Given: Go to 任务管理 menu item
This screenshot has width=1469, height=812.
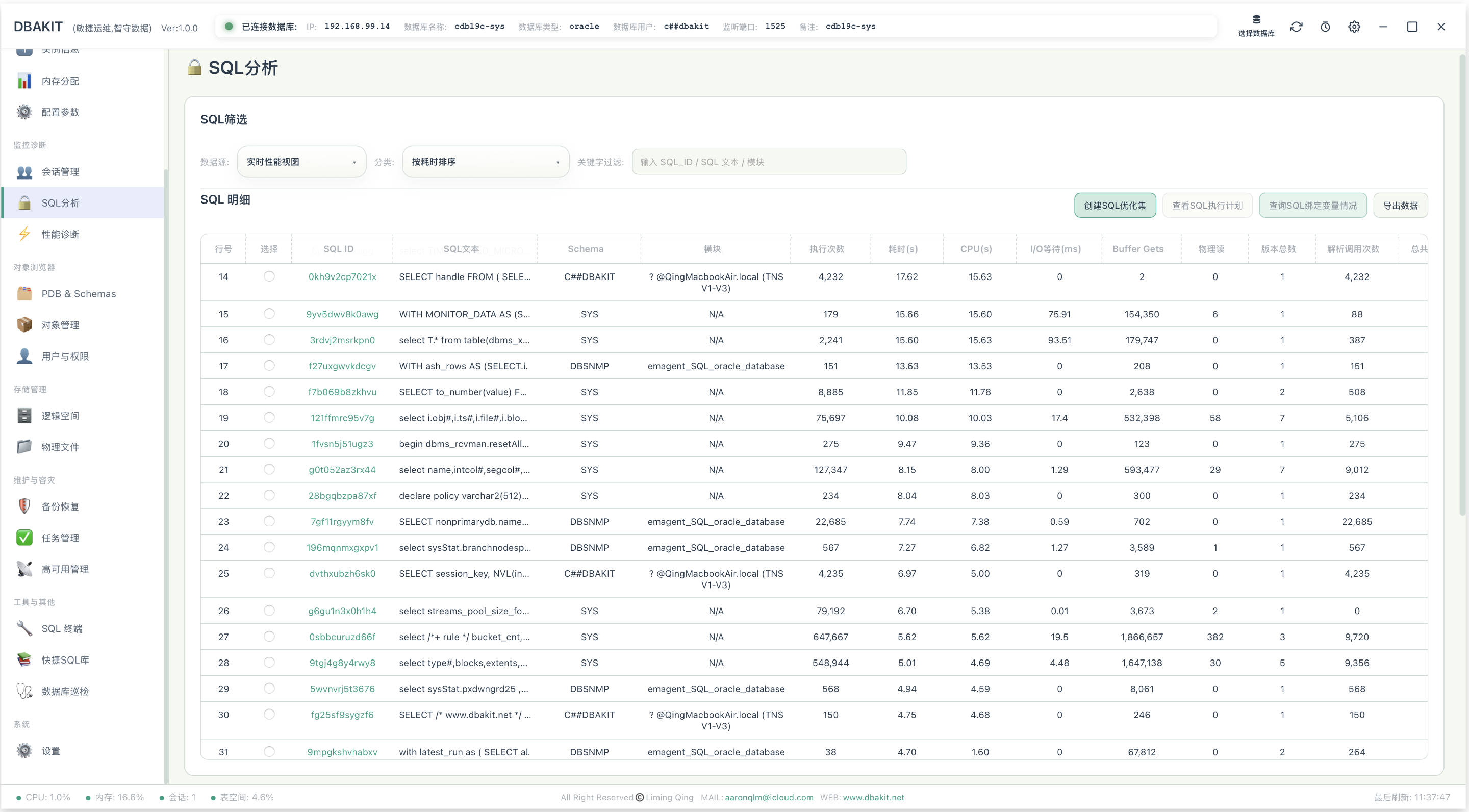Looking at the screenshot, I should [x=83, y=538].
